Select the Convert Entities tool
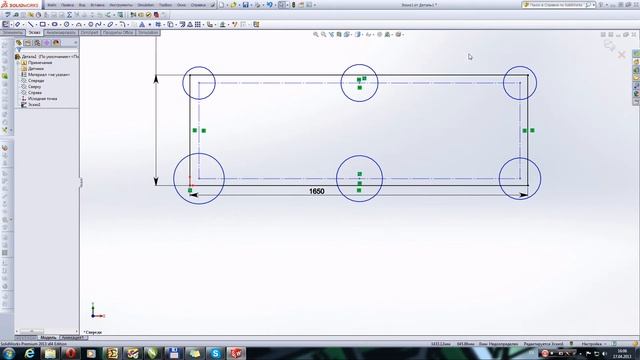 [x=170, y=24]
